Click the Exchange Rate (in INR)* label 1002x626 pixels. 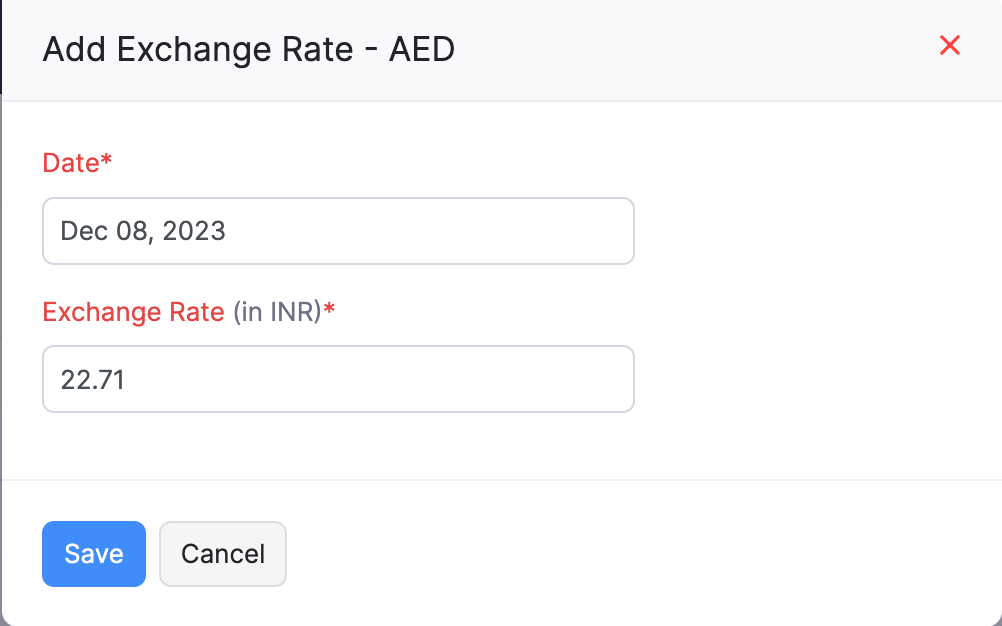tap(188, 312)
